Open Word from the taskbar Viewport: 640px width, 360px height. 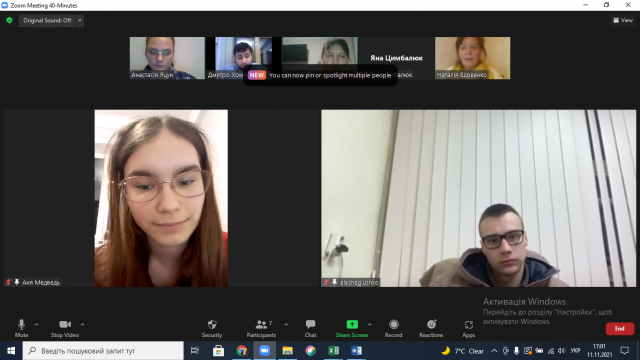tap(356, 351)
